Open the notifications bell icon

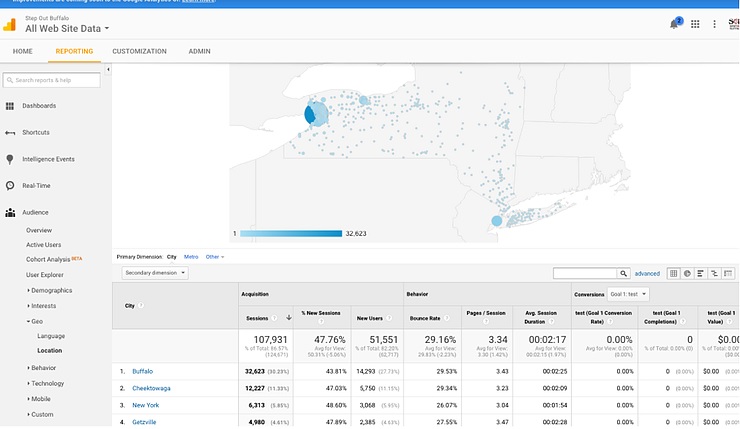click(x=674, y=24)
